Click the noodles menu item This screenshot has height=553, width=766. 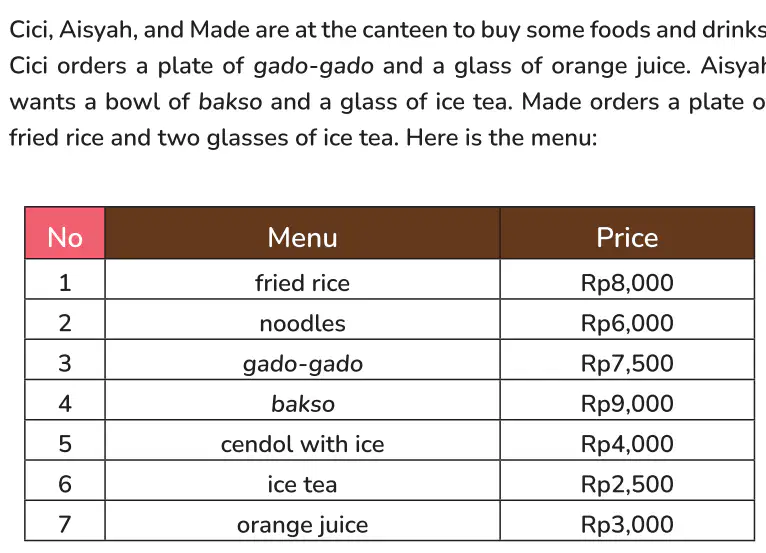pyautogui.click(x=302, y=319)
